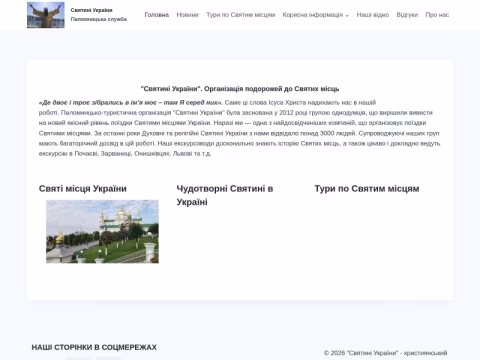Open the Святині України site title link
This screenshot has width=480, height=360.
[91, 10]
